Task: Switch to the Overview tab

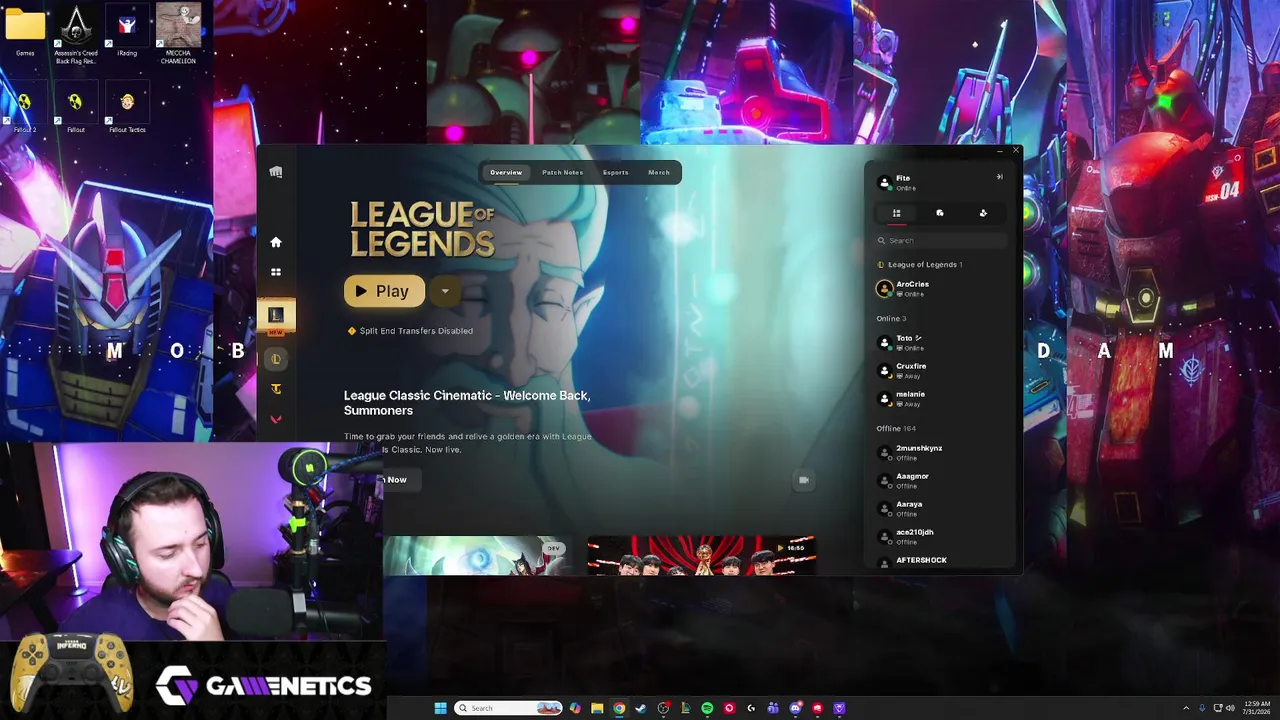Action: pyautogui.click(x=506, y=172)
